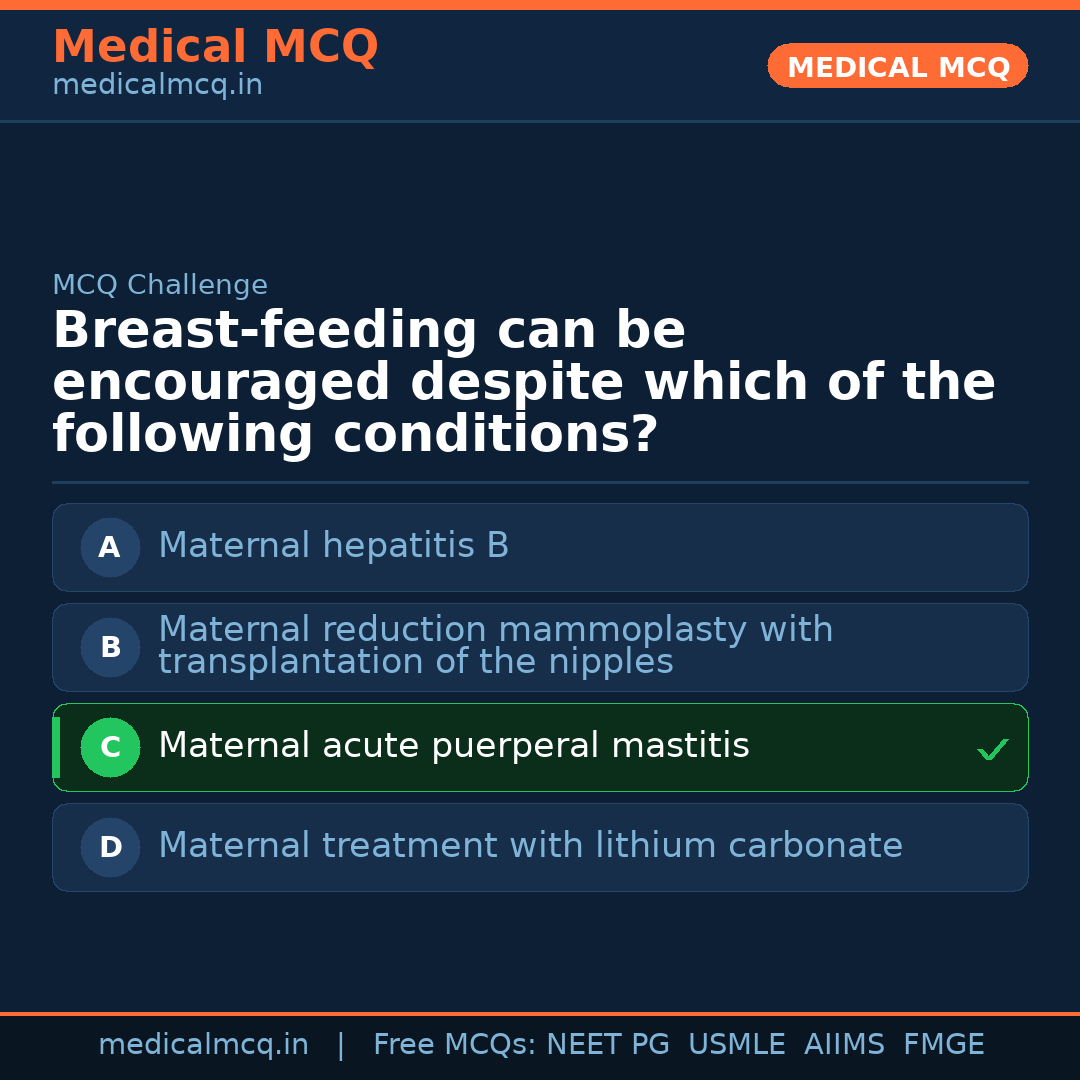This screenshot has width=1080, height=1080.
Task: Click the 'Free MCQs:' footer label
Action: pos(455,1045)
